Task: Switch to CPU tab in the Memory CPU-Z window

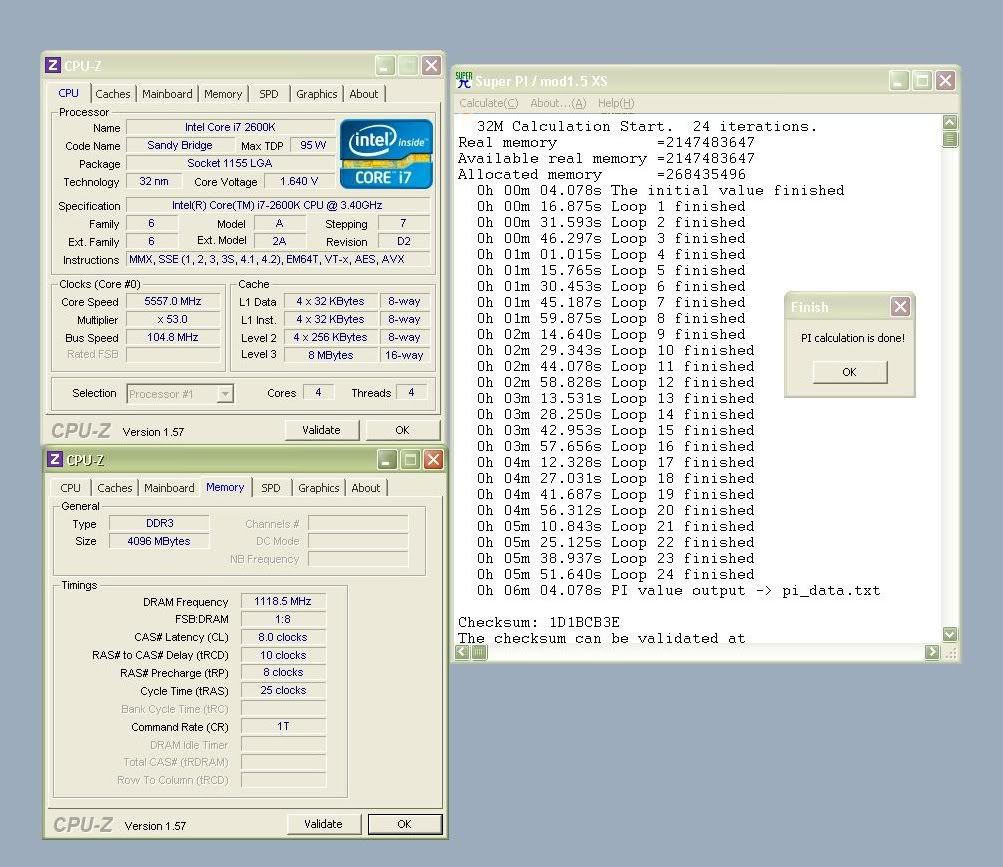Action: click(x=70, y=488)
